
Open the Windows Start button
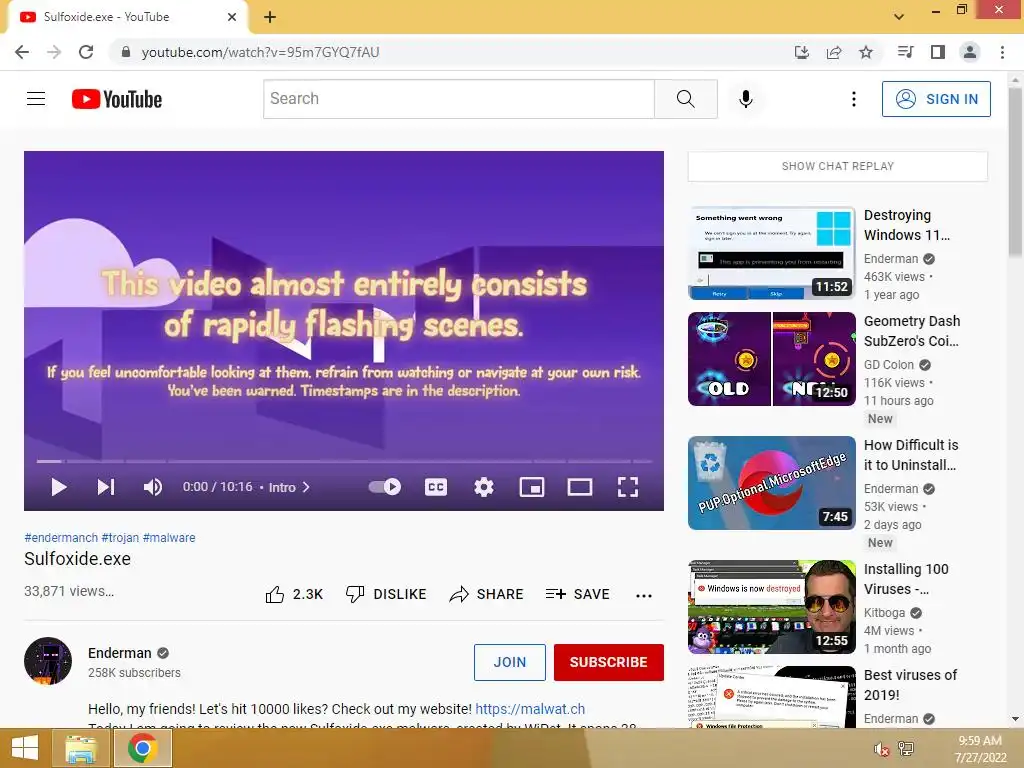point(24,748)
